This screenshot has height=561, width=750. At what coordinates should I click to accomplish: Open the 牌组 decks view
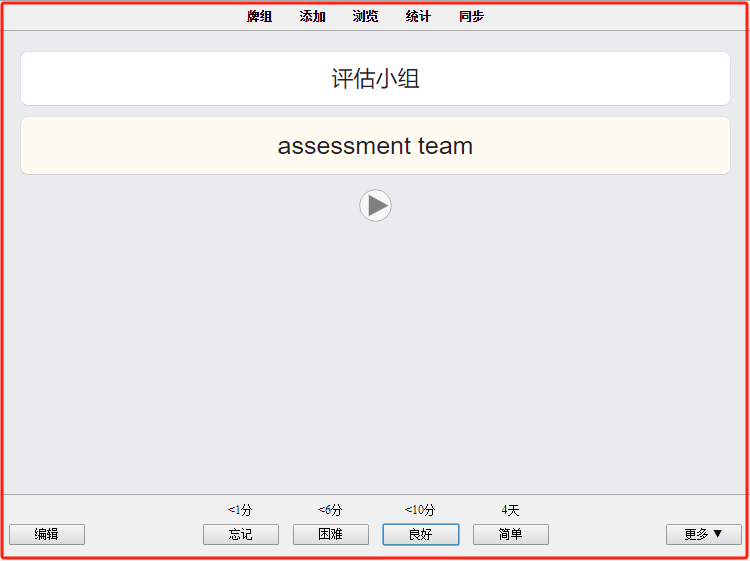coord(260,16)
